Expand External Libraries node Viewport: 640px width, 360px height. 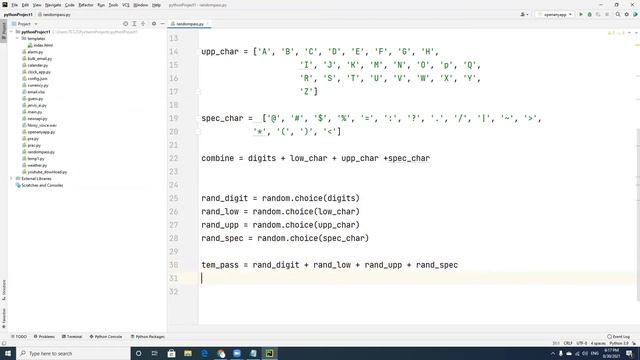click(x=12, y=178)
